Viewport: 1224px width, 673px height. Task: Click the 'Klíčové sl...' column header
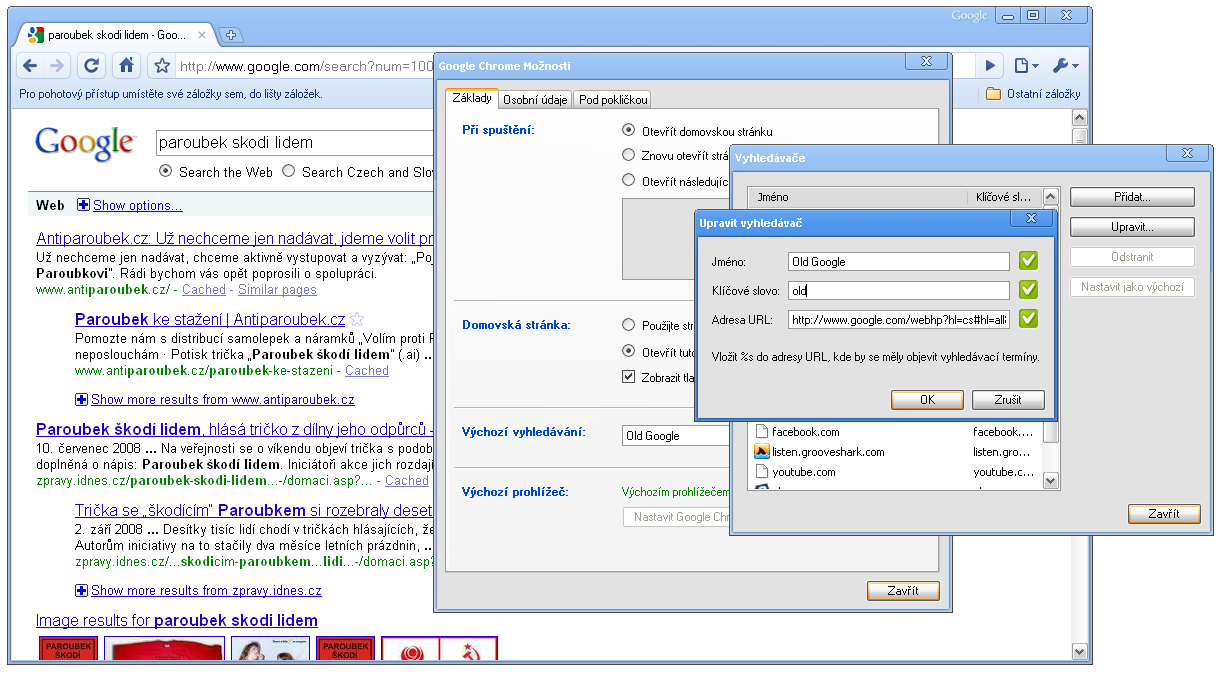[x=1004, y=197]
